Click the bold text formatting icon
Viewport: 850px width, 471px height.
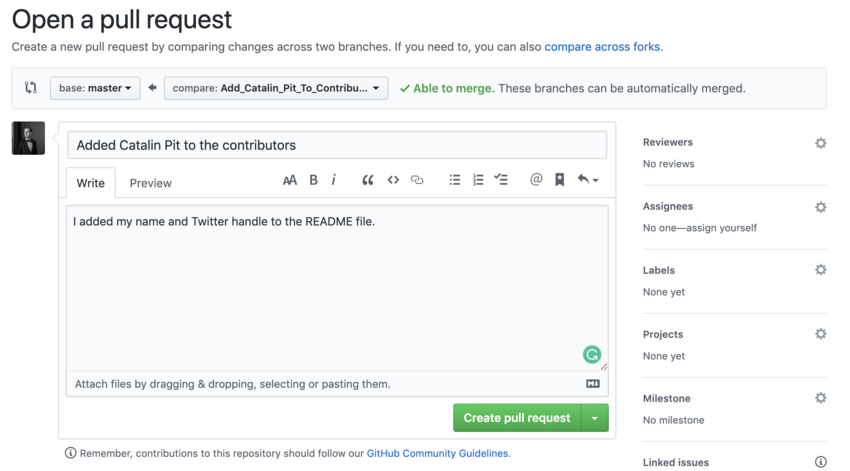click(x=313, y=180)
